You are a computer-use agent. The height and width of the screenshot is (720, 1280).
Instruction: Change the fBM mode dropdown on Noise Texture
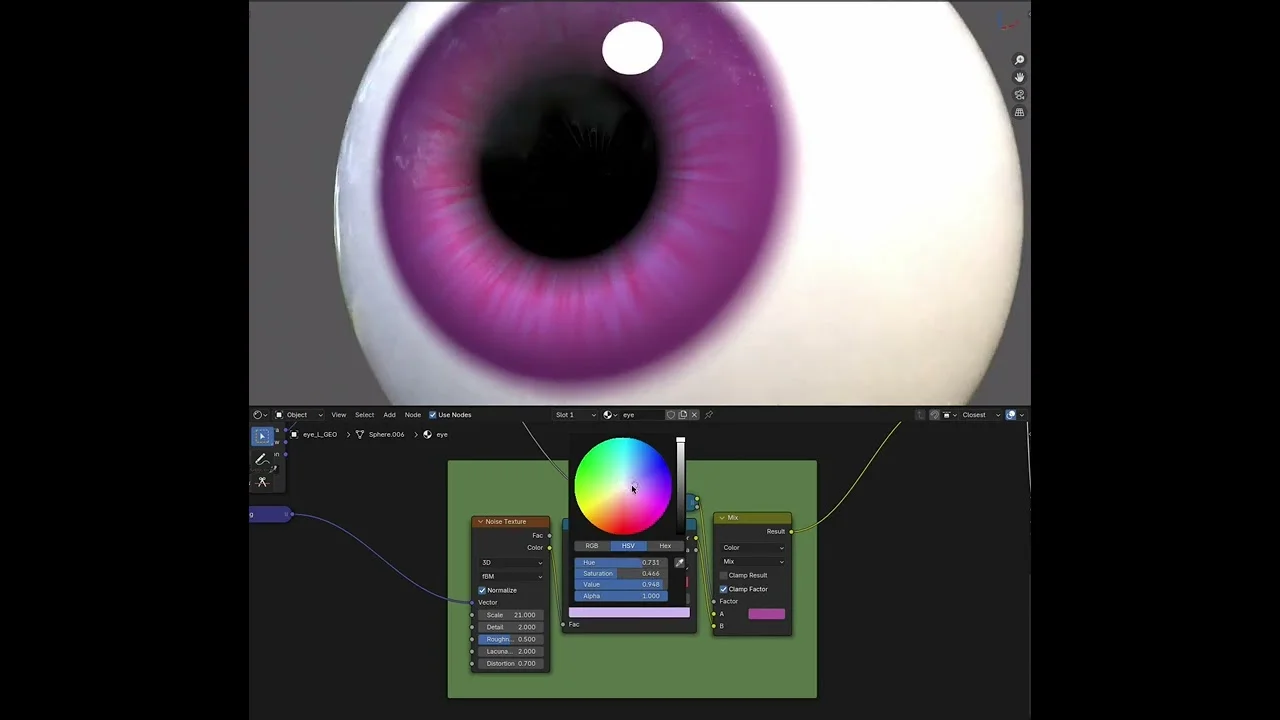pos(510,576)
